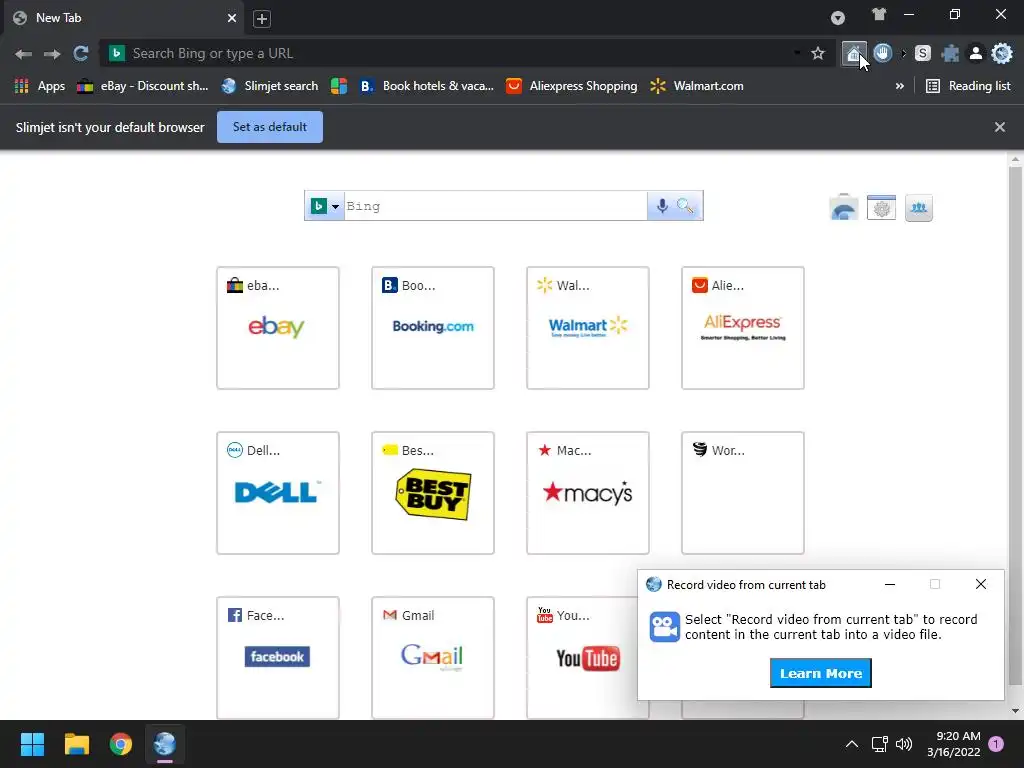This screenshot has height=768, width=1024.
Task: Open a new tab with the plus button
Action: click(x=262, y=19)
